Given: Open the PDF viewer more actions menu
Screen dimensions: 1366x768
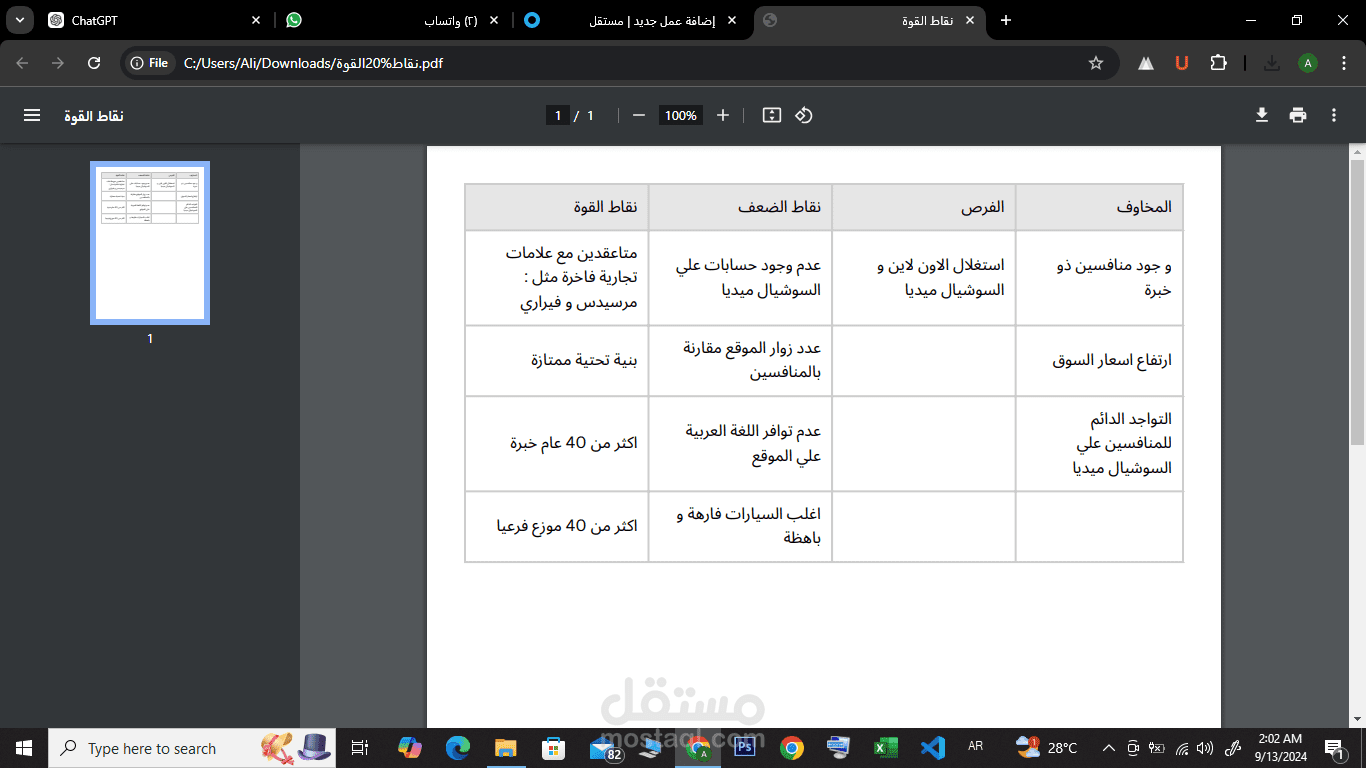Looking at the screenshot, I should pos(1334,115).
